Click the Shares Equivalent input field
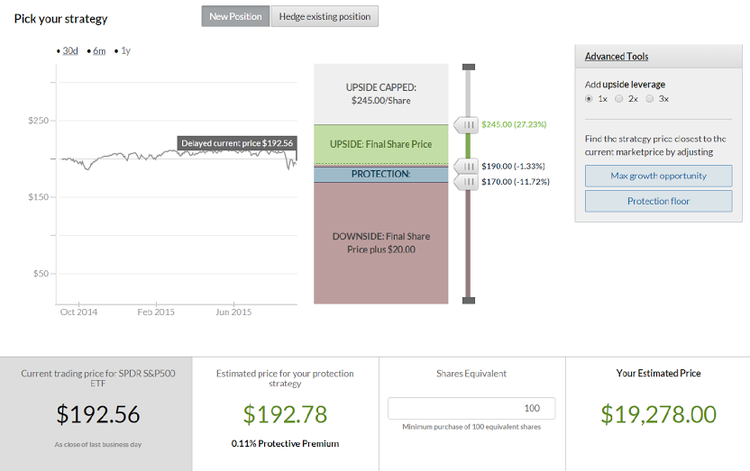750x471 pixels. point(471,408)
